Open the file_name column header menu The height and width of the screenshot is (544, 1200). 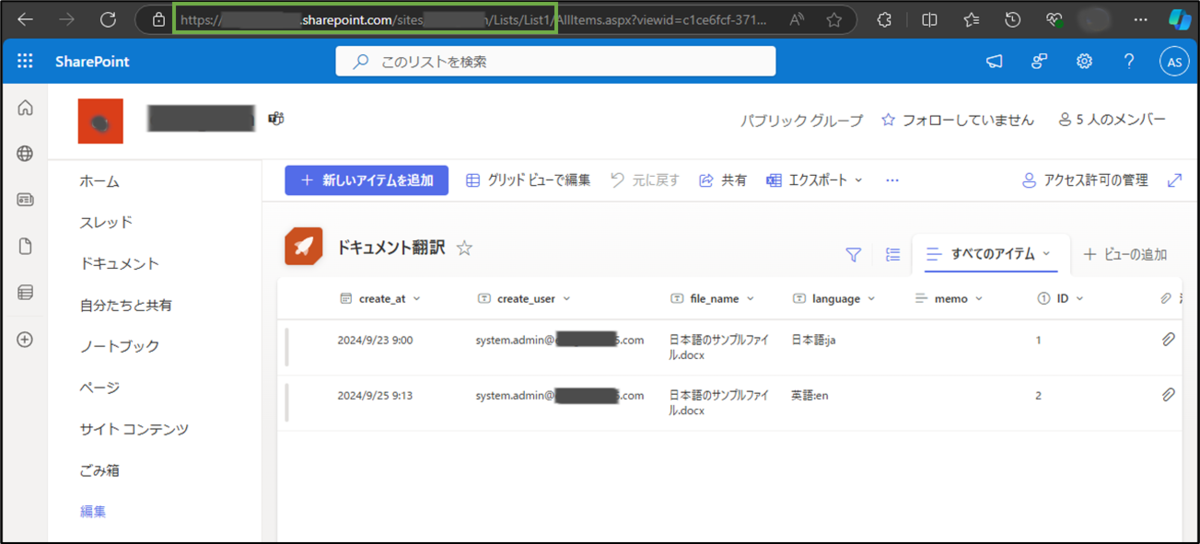713,298
